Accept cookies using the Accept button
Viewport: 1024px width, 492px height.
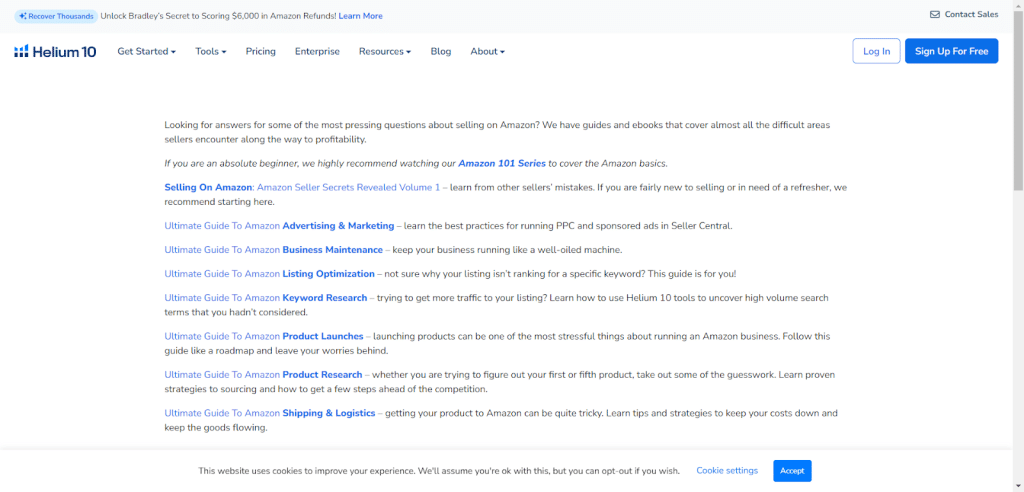(792, 471)
